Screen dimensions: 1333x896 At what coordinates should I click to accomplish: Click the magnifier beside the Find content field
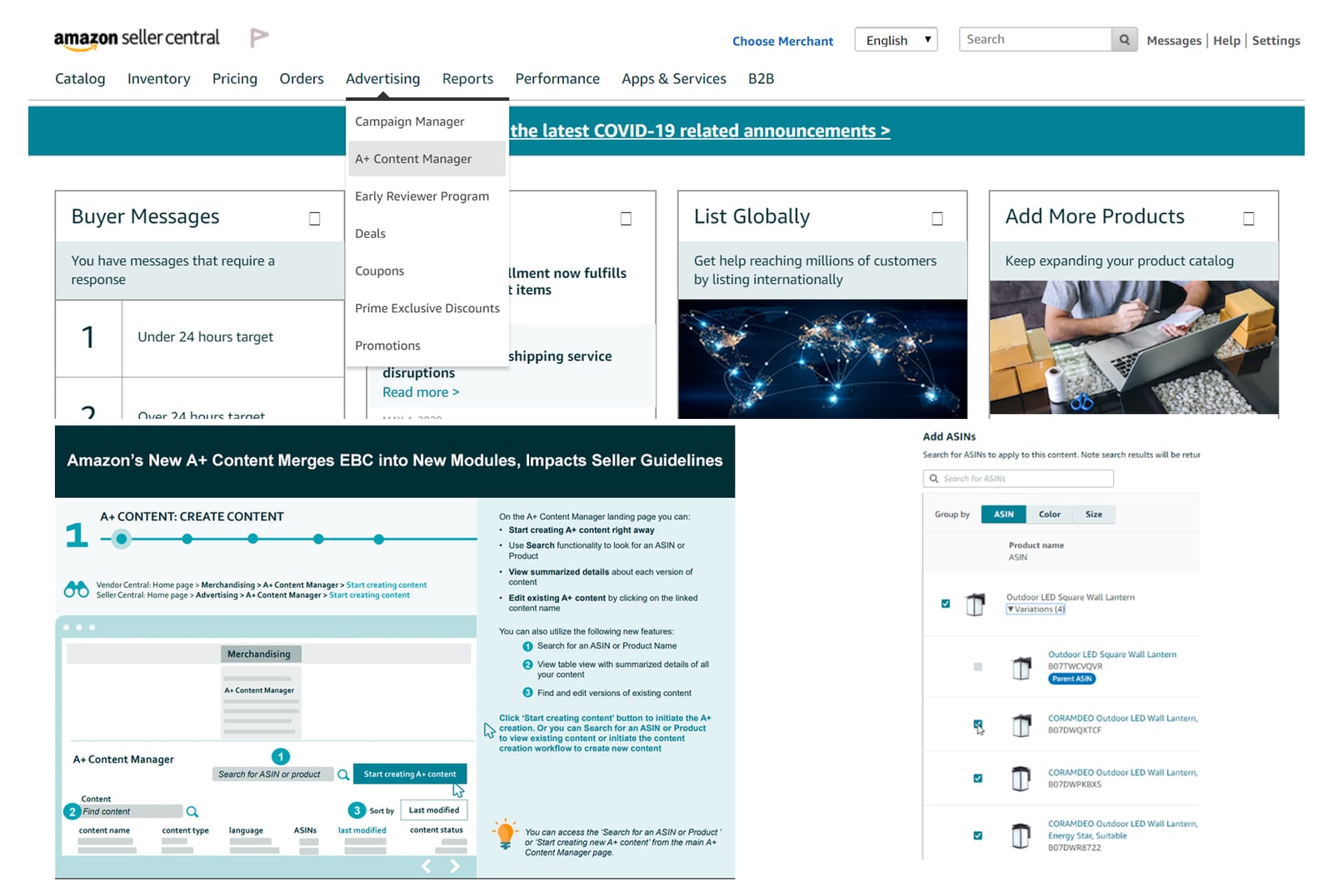(x=192, y=812)
